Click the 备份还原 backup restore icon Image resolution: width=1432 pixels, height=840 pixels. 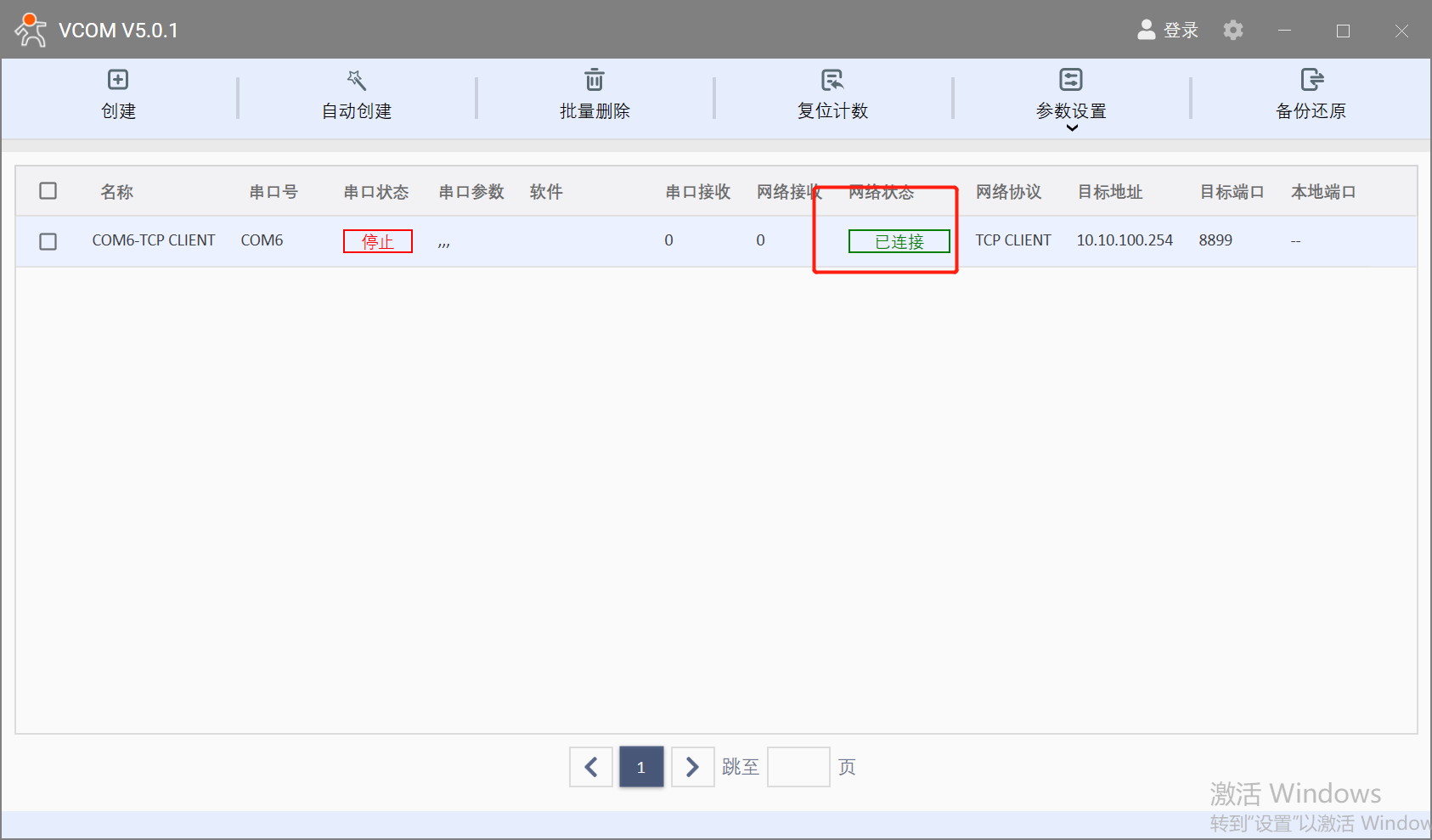click(1311, 80)
